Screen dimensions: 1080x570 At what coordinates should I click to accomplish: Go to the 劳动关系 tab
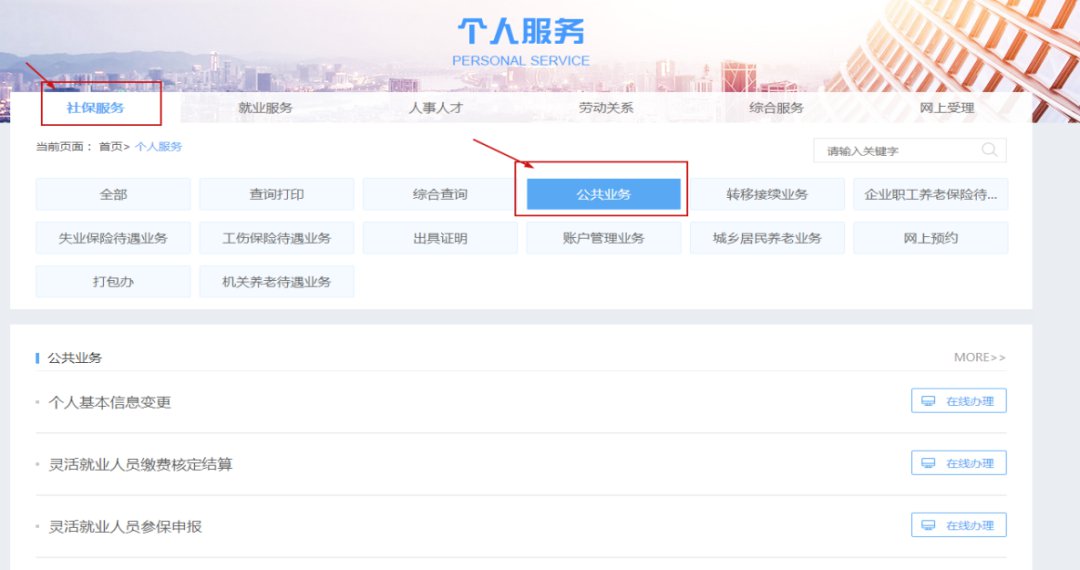pos(606,107)
